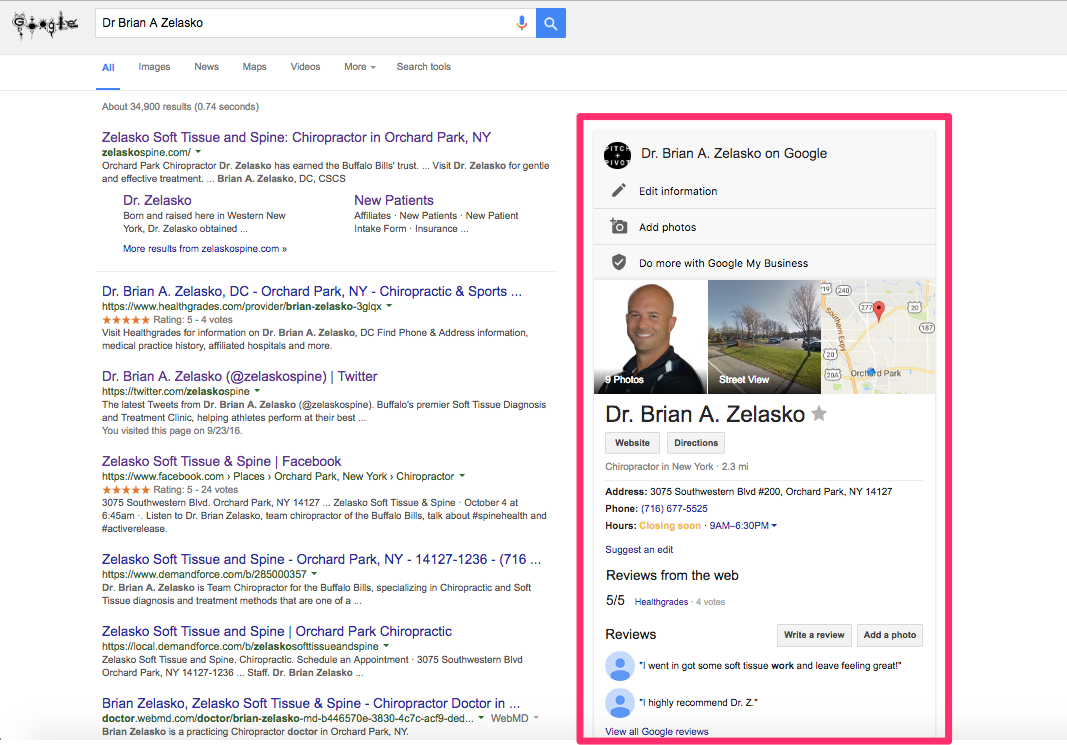1067x745 pixels.
Task: Click 'Closing soon' hours status text
Action: coord(670,526)
